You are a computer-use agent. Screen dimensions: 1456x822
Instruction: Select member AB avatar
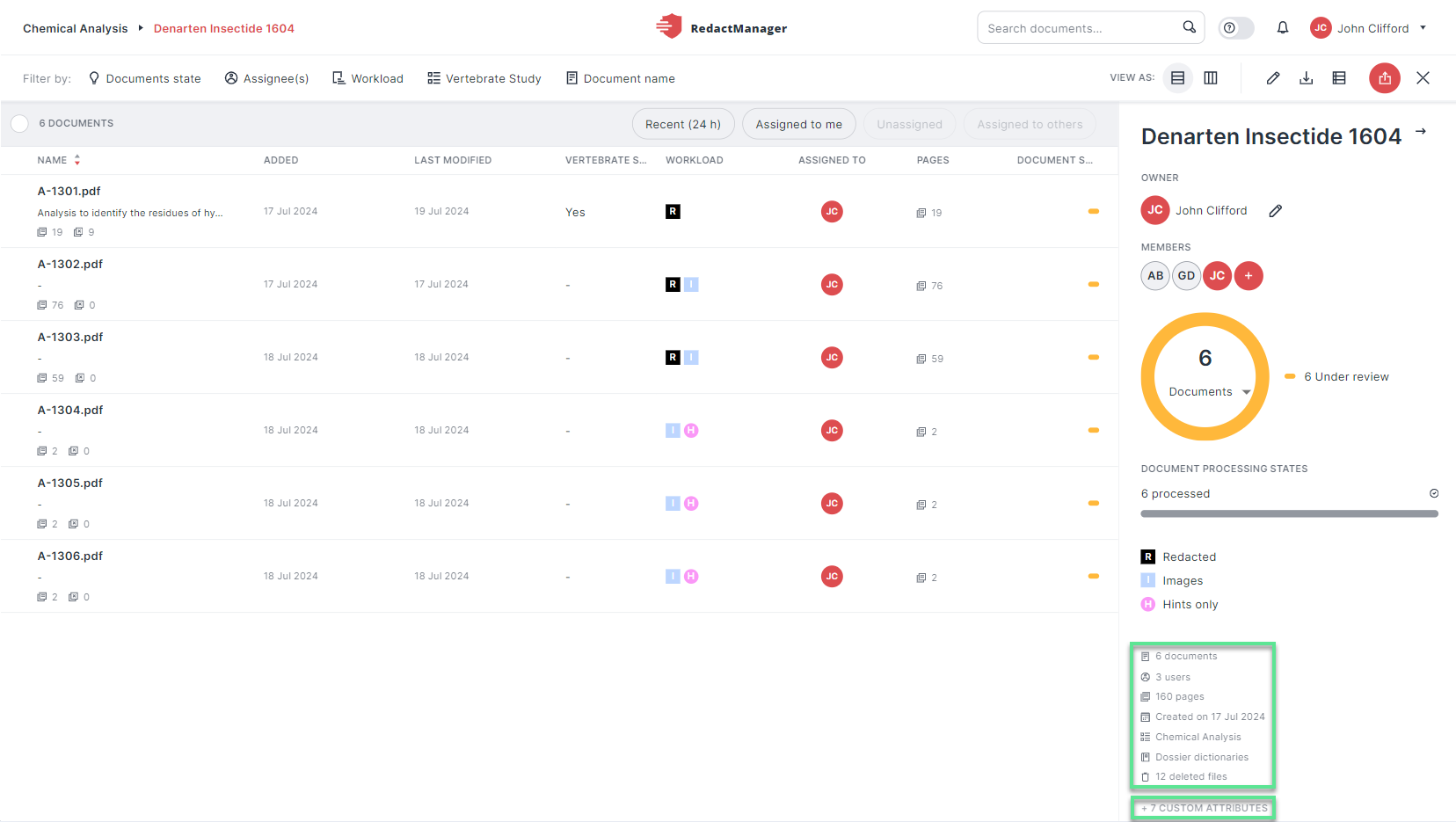1155,275
